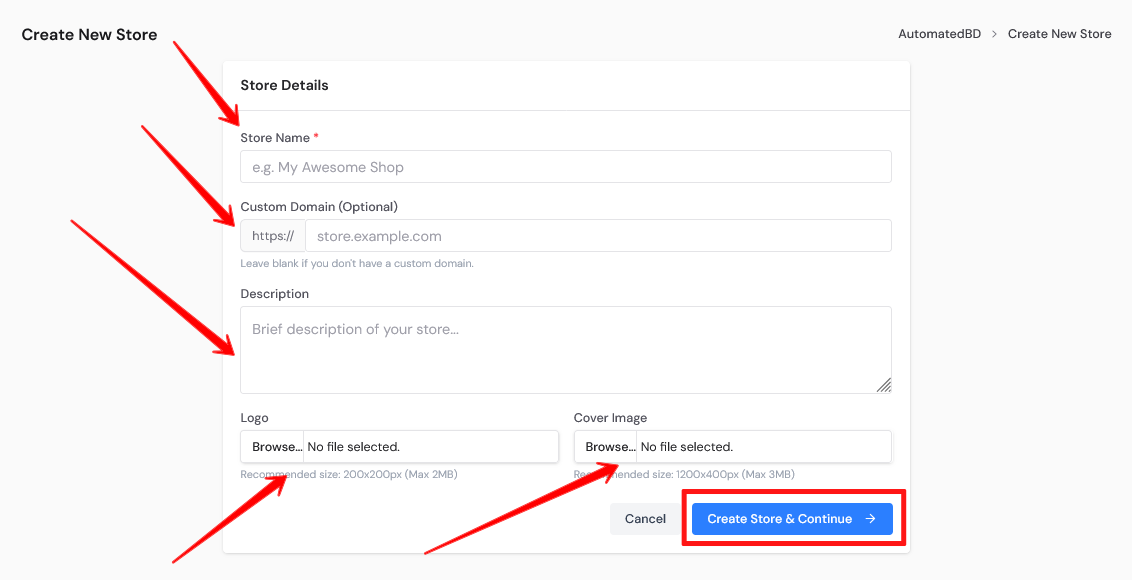Click Cover Image 'No file selected' field
Screen dimensions: 1132x580
763,447
